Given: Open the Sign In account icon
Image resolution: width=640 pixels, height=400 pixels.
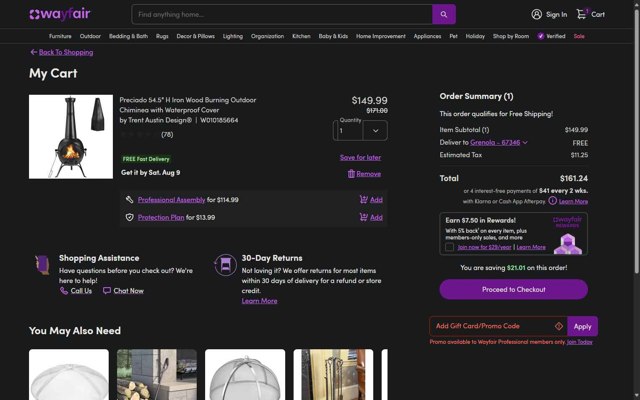Looking at the screenshot, I should pos(536,14).
